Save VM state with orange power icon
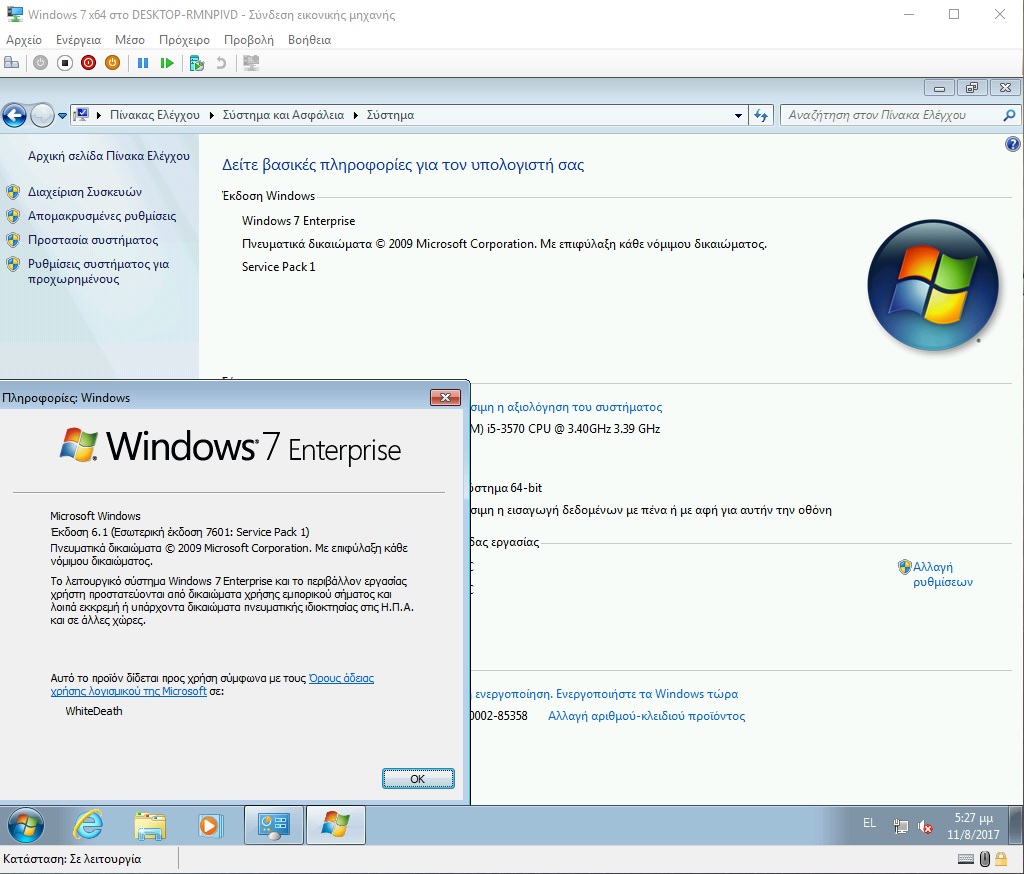Image resolution: width=1024 pixels, height=874 pixels. pos(112,63)
